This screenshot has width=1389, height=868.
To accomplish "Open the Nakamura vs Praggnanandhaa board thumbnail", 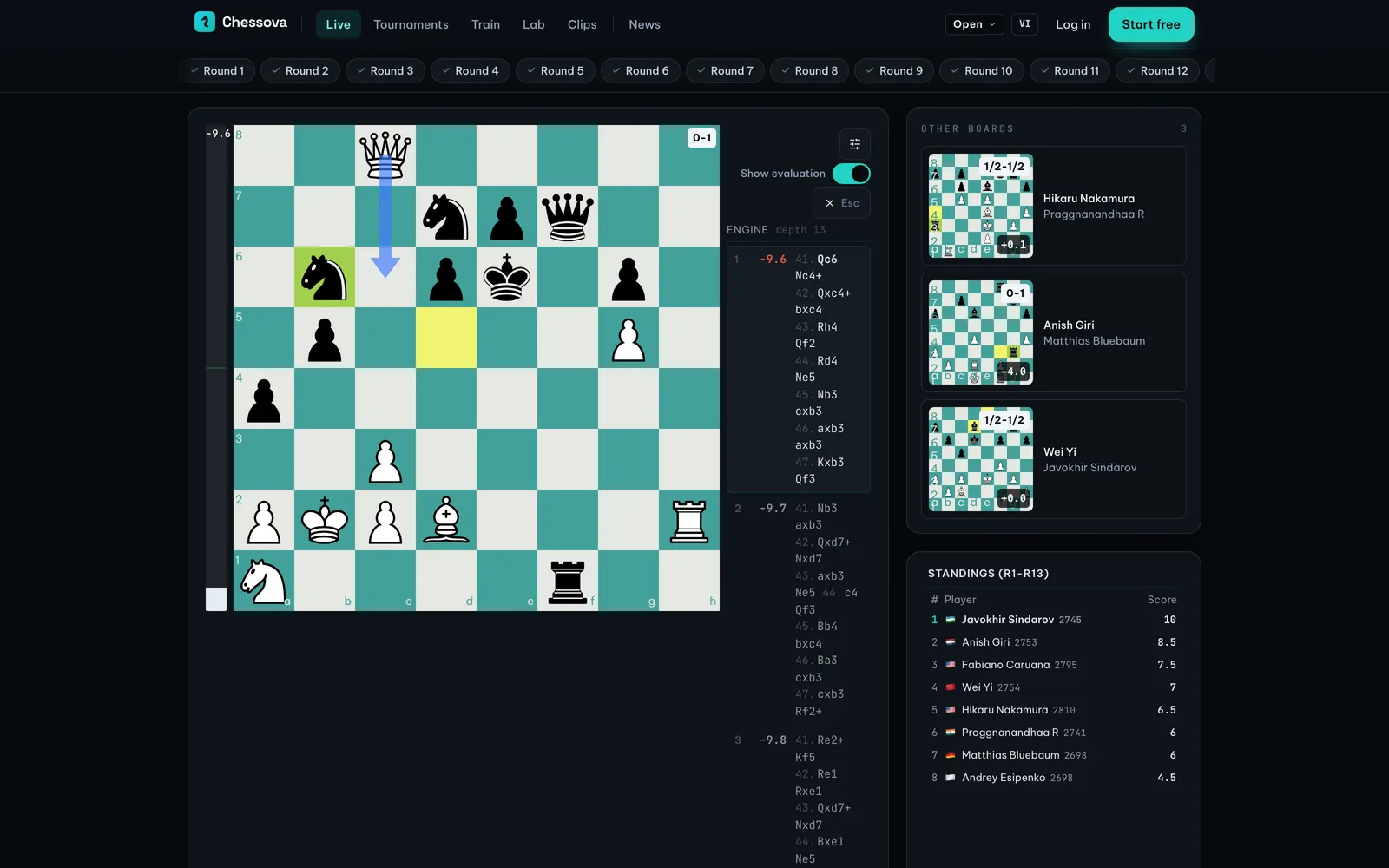I will tap(981, 206).
